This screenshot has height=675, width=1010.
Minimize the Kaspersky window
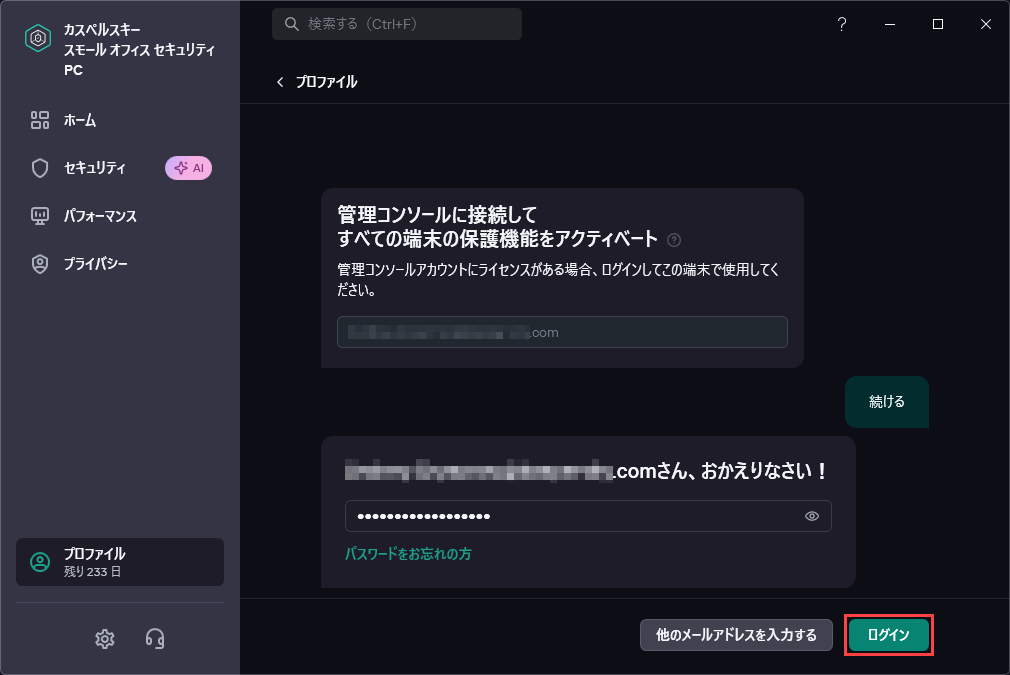tap(890, 24)
